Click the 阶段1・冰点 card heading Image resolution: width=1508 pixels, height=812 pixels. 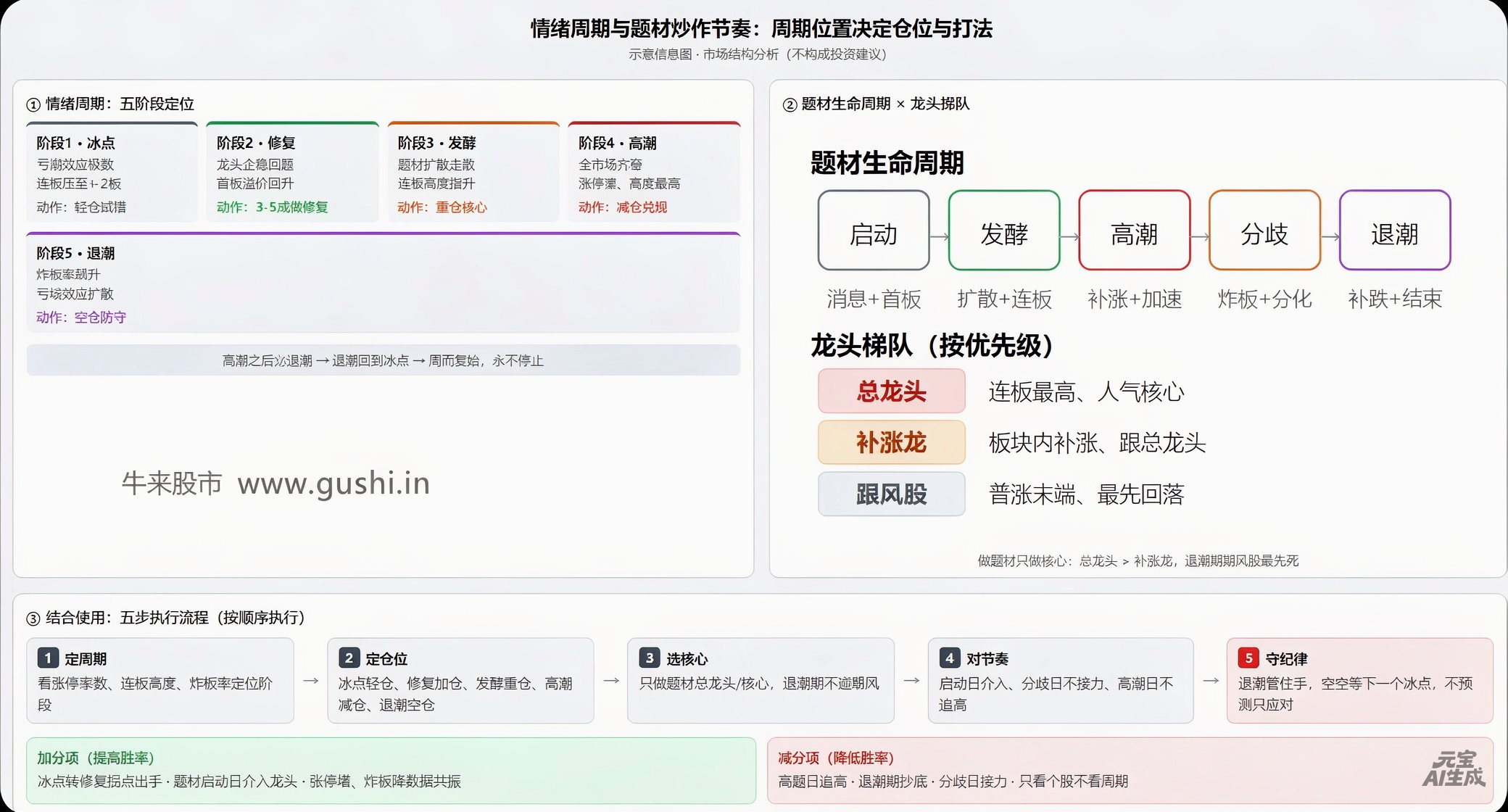(76, 143)
